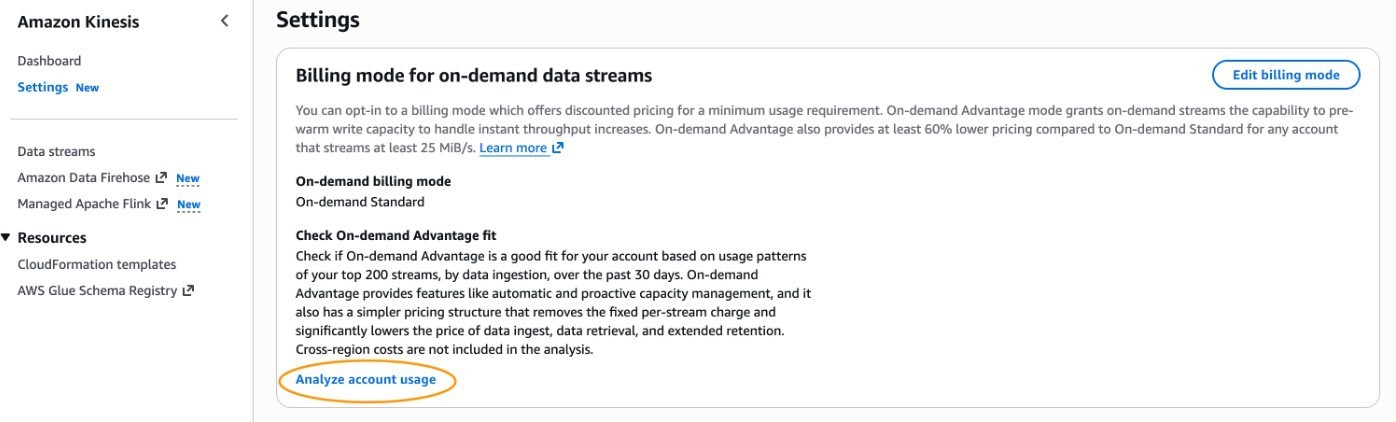
Task: Open the Dashboard page
Action: [49, 61]
